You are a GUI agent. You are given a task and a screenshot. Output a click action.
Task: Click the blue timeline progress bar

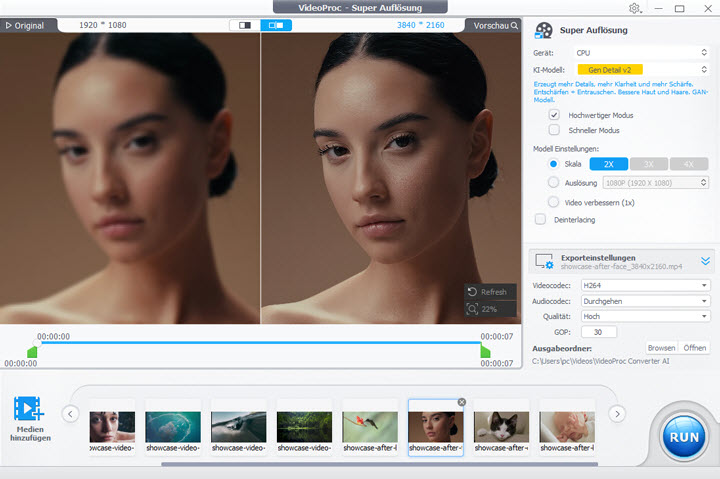click(x=259, y=343)
